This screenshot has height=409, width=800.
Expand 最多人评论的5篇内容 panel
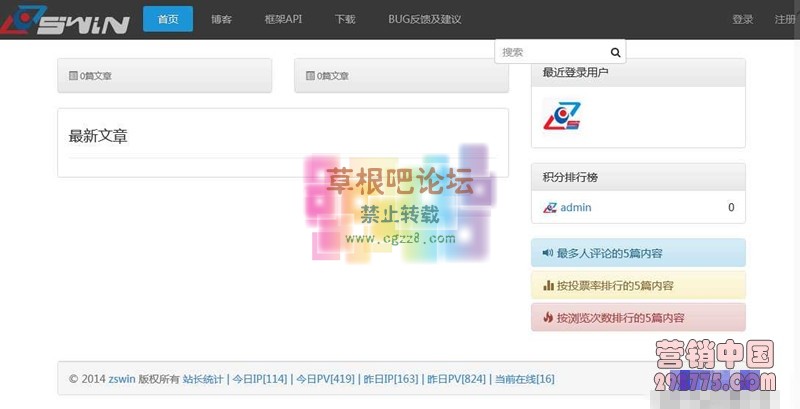pos(638,253)
